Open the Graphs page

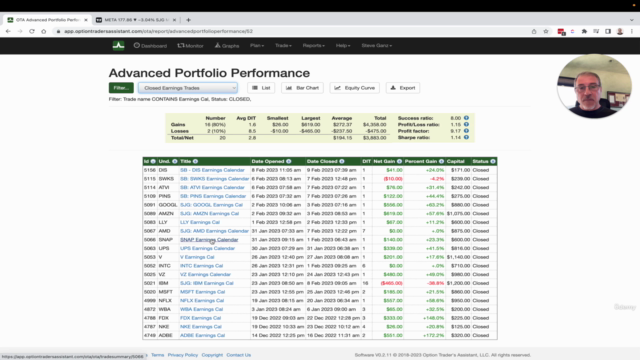(227, 46)
